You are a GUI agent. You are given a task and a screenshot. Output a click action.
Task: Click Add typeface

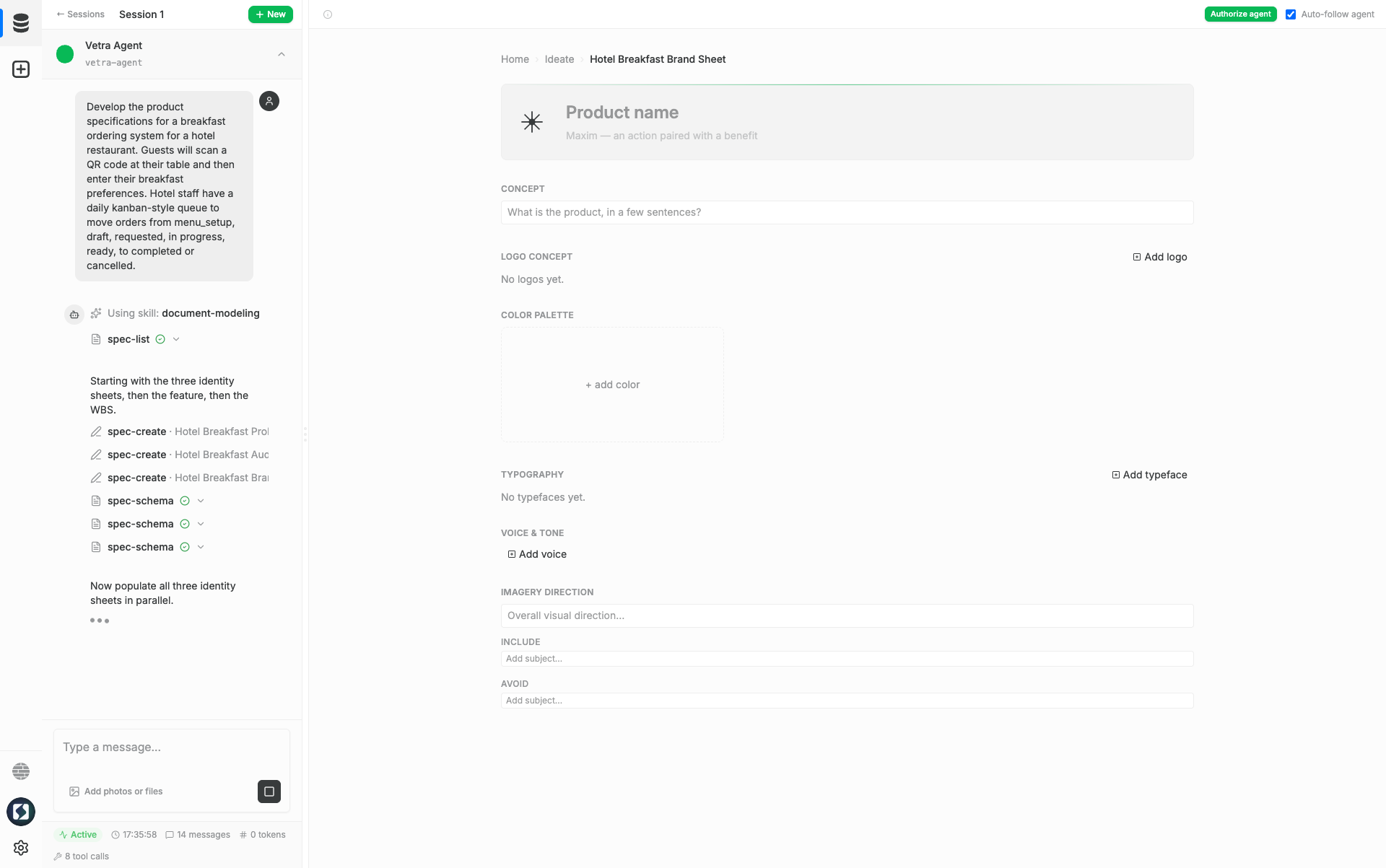coord(1149,475)
